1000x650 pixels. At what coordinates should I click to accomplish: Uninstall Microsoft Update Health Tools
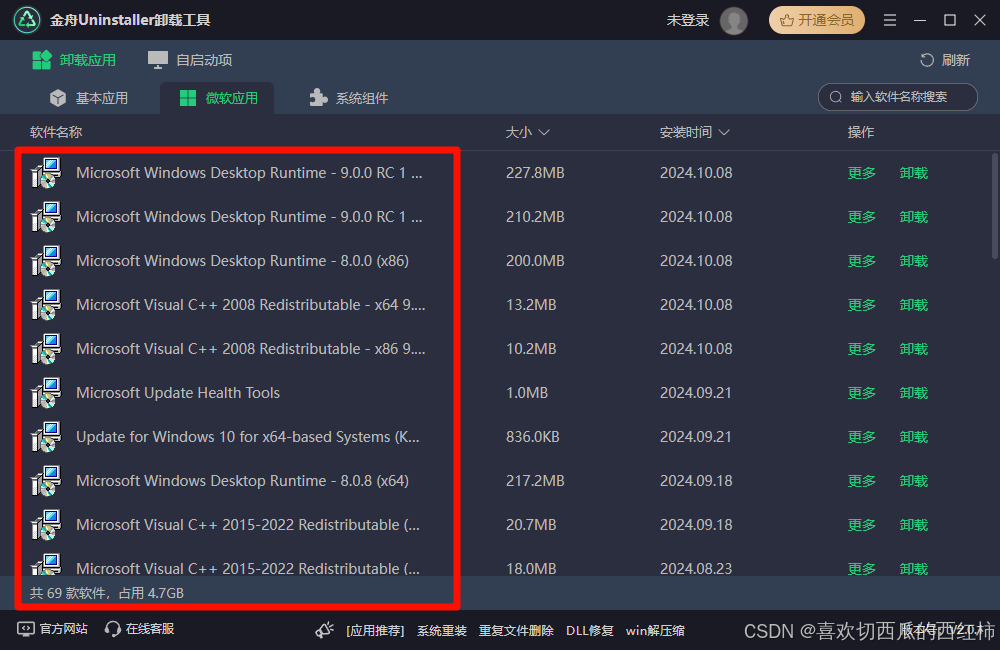[913, 393]
